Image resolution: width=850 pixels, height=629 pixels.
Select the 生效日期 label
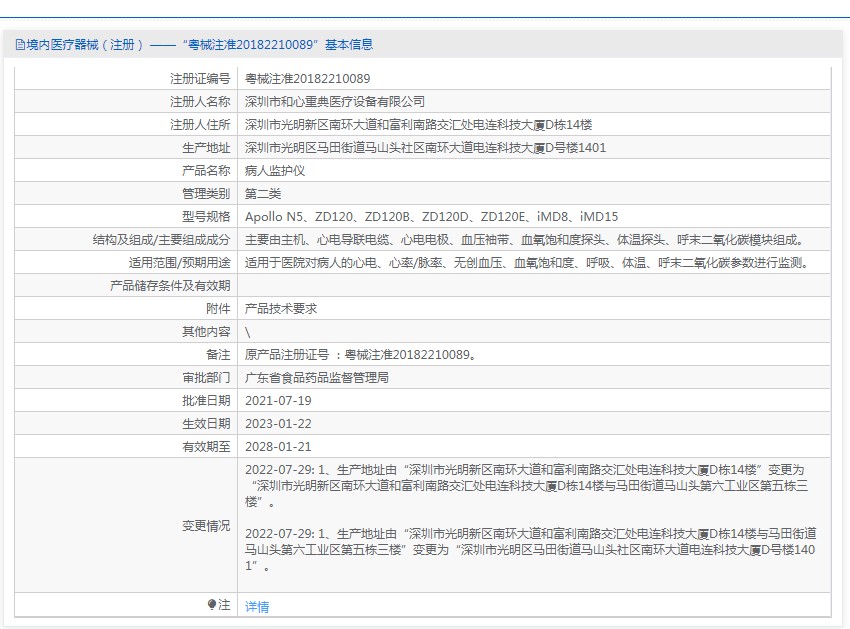pyautogui.click(x=206, y=424)
